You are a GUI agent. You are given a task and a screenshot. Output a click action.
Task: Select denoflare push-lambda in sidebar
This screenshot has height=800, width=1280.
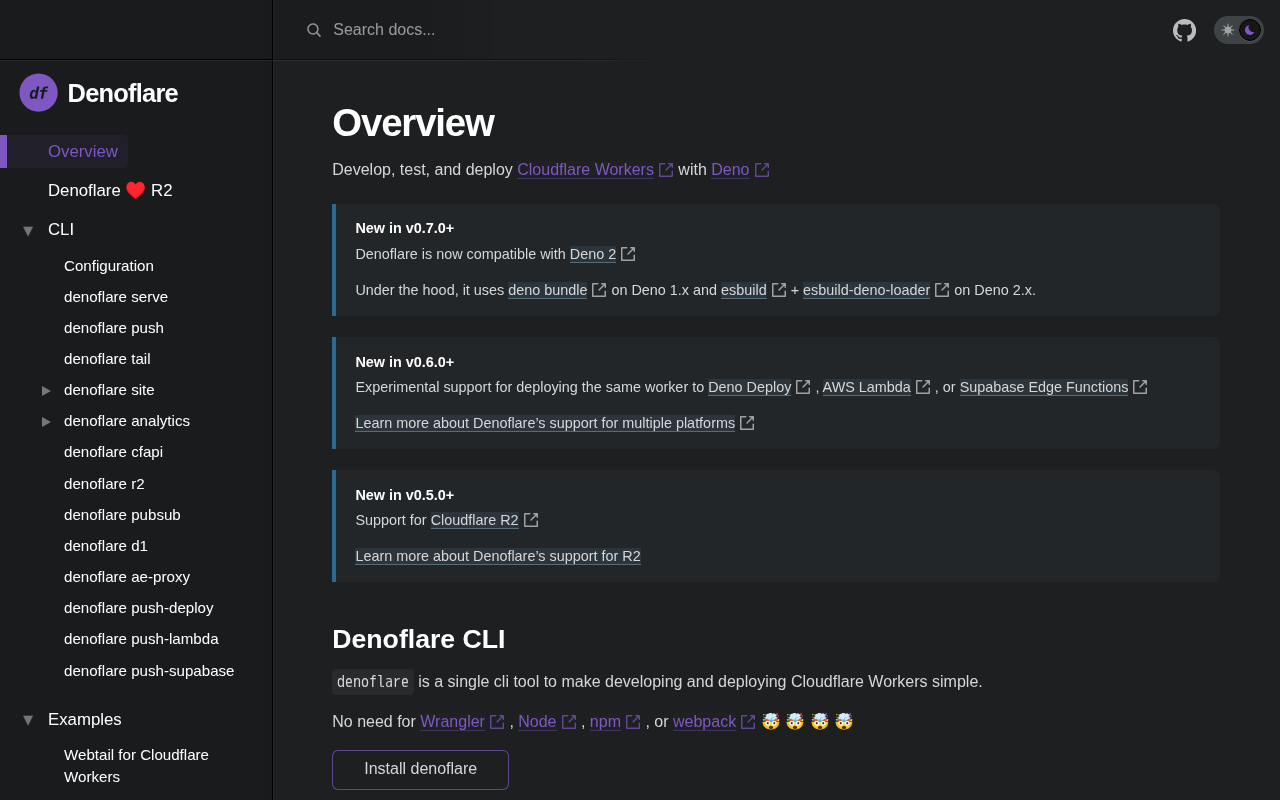pyautogui.click(x=141, y=639)
